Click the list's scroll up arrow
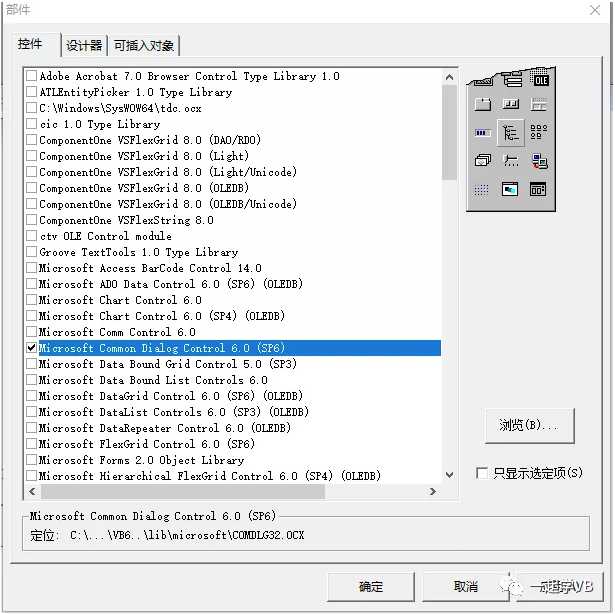 click(449, 77)
